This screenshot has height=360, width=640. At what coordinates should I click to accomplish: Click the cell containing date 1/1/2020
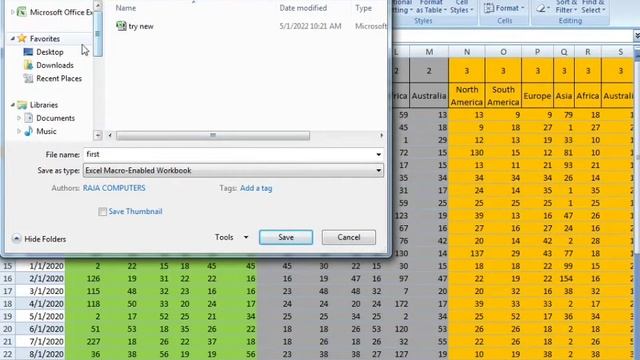tap(40, 266)
